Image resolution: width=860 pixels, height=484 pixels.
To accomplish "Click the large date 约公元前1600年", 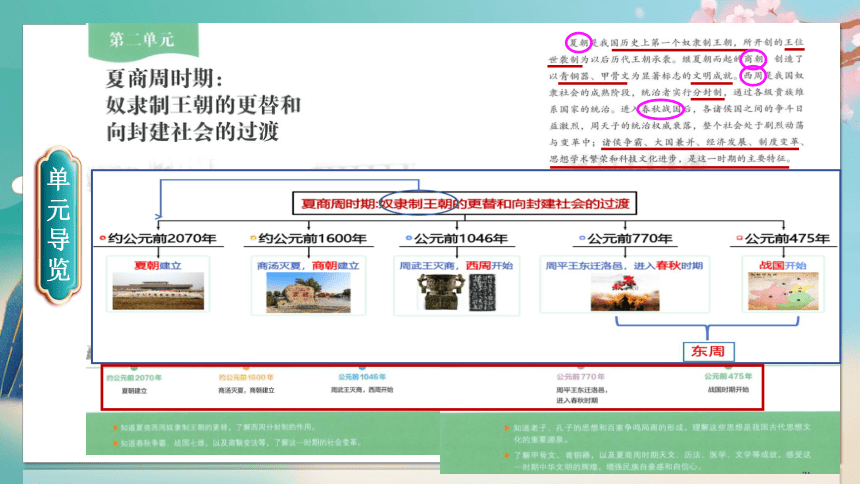I will (x=312, y=238).
